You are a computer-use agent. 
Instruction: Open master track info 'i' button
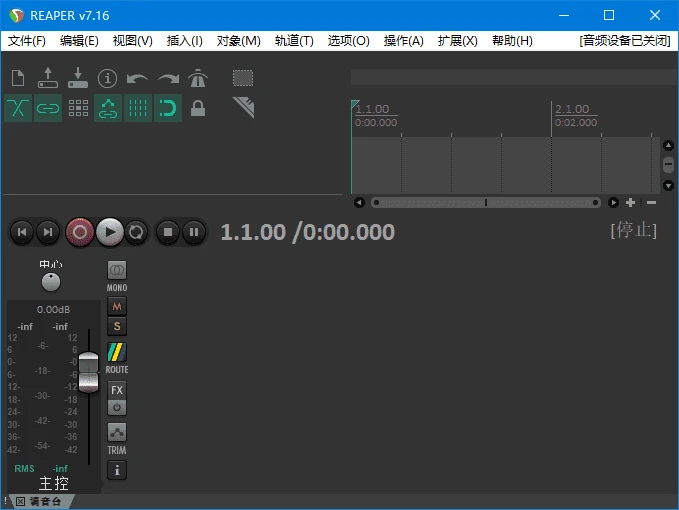[117, 470]
